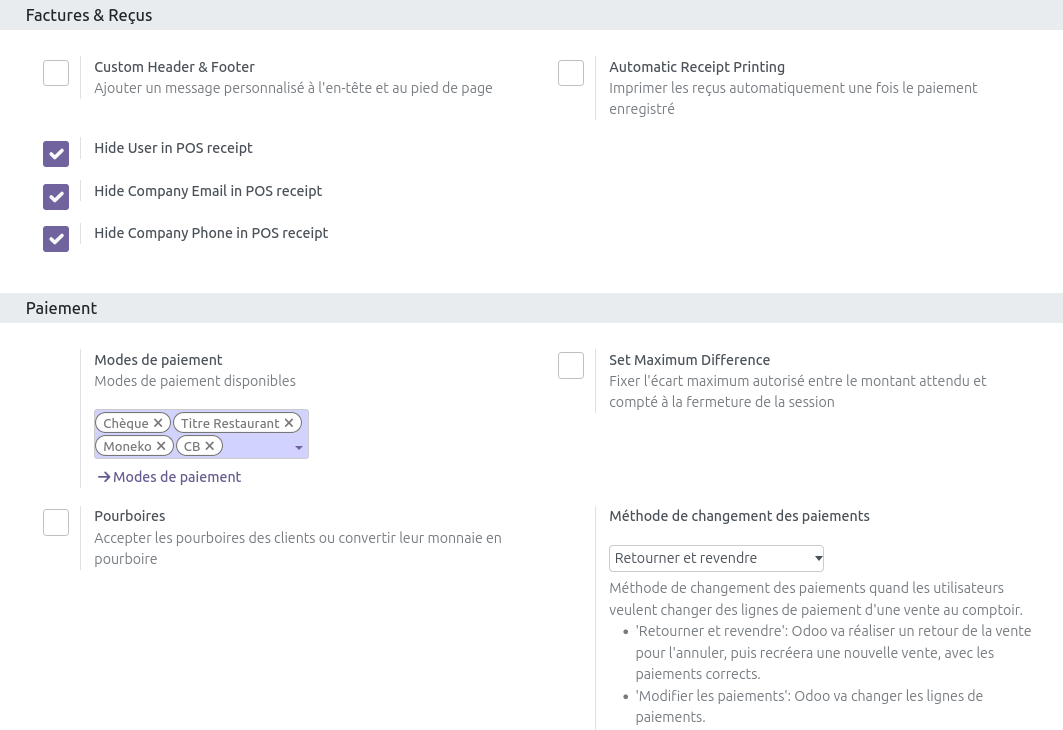
Task: Open Retourner et revendre dropdown
Action: [716, 558]
